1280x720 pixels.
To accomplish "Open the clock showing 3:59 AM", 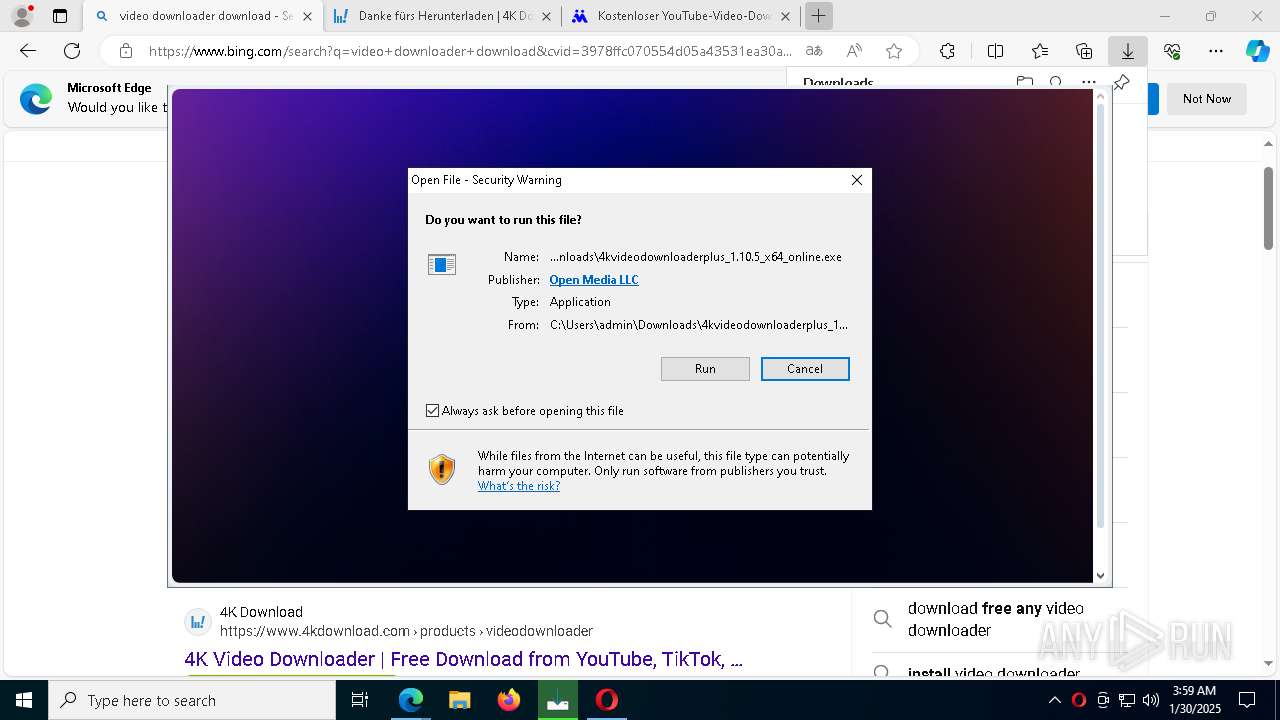I will [x=1194, y=700].
